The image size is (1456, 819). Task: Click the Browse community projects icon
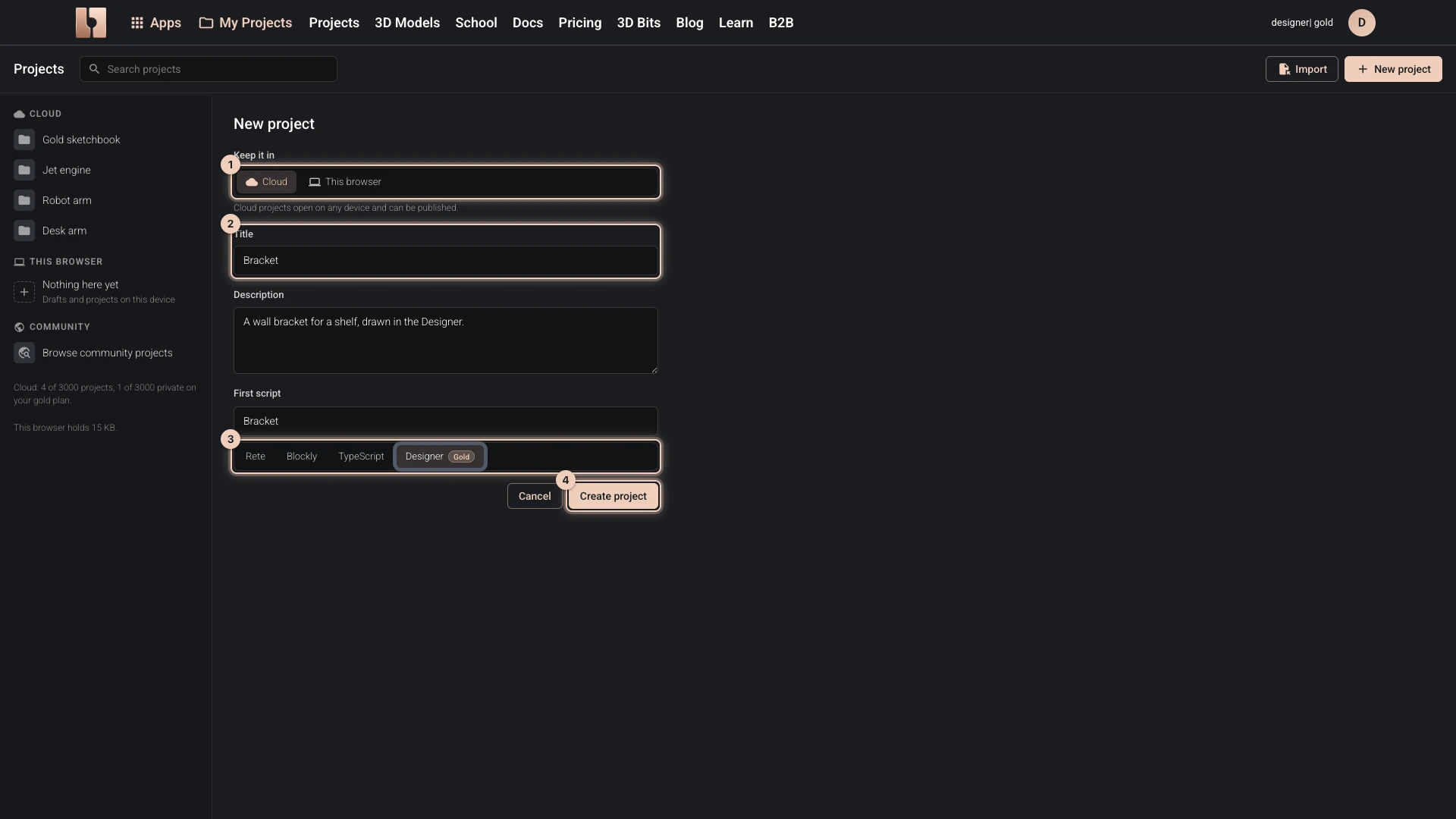click(24, 353)
